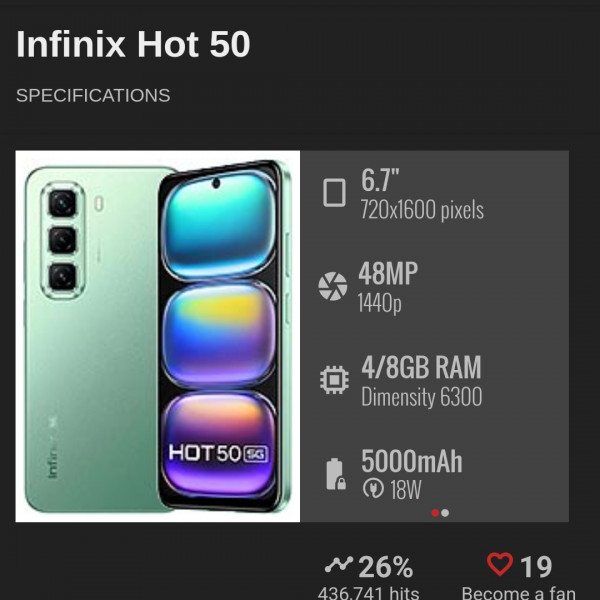Click the fast charging plug icon
600x600 pixels.
373,488
